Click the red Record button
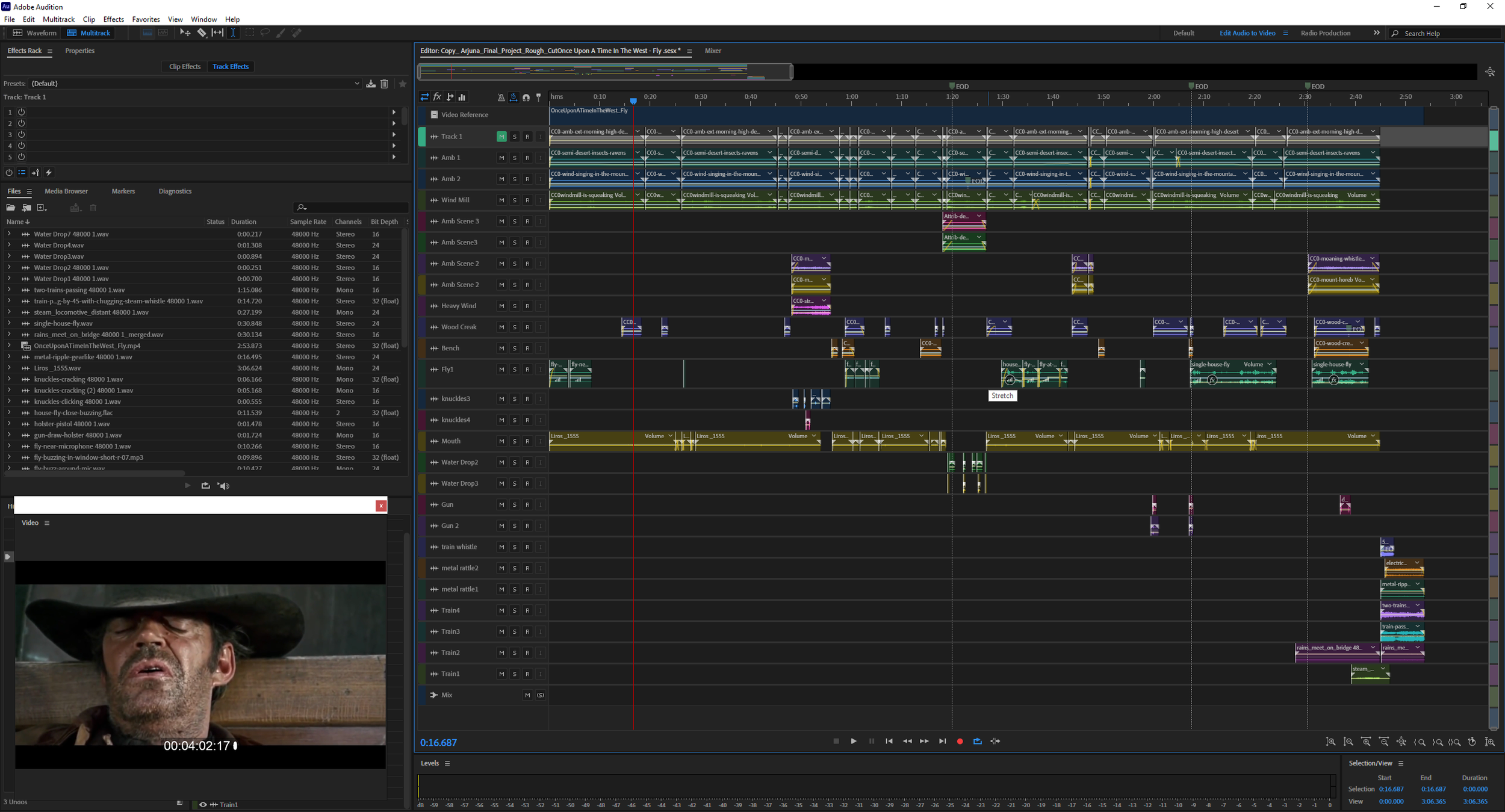1505x812 pixels. click(960, 742)
